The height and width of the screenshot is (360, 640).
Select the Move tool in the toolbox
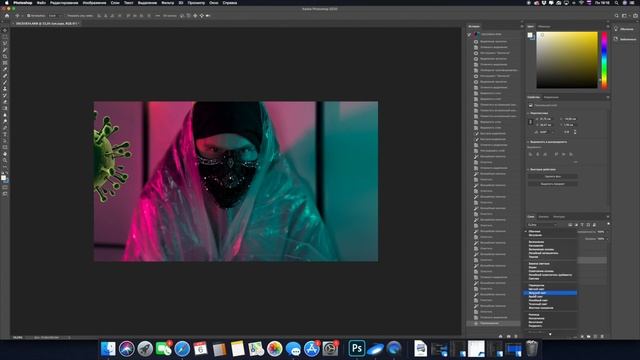pyautogui.click(x=5, y=30)
